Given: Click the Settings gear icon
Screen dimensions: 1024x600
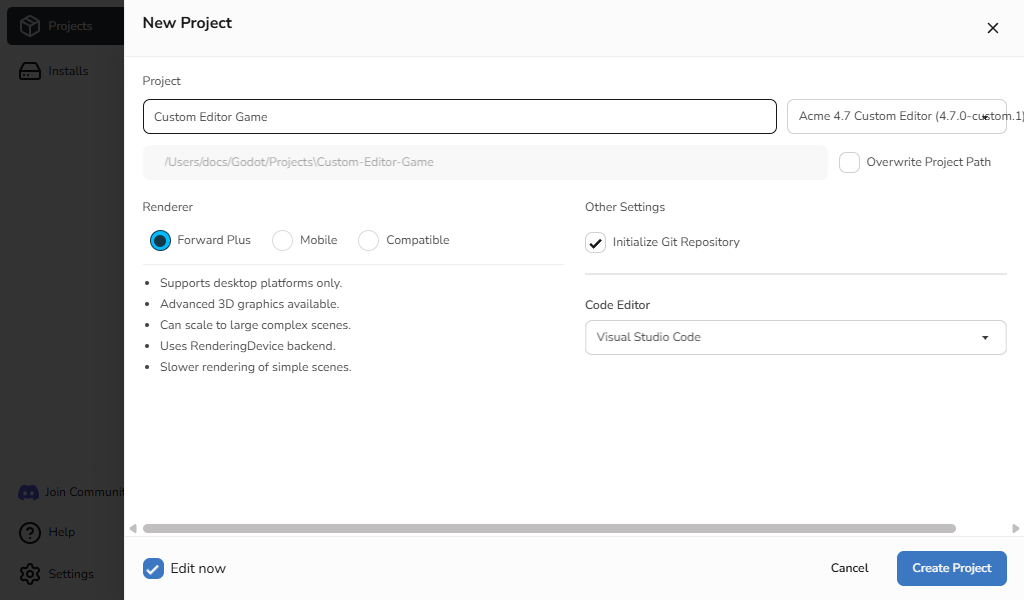Looking at the screenshot, I should pos(29,574).
